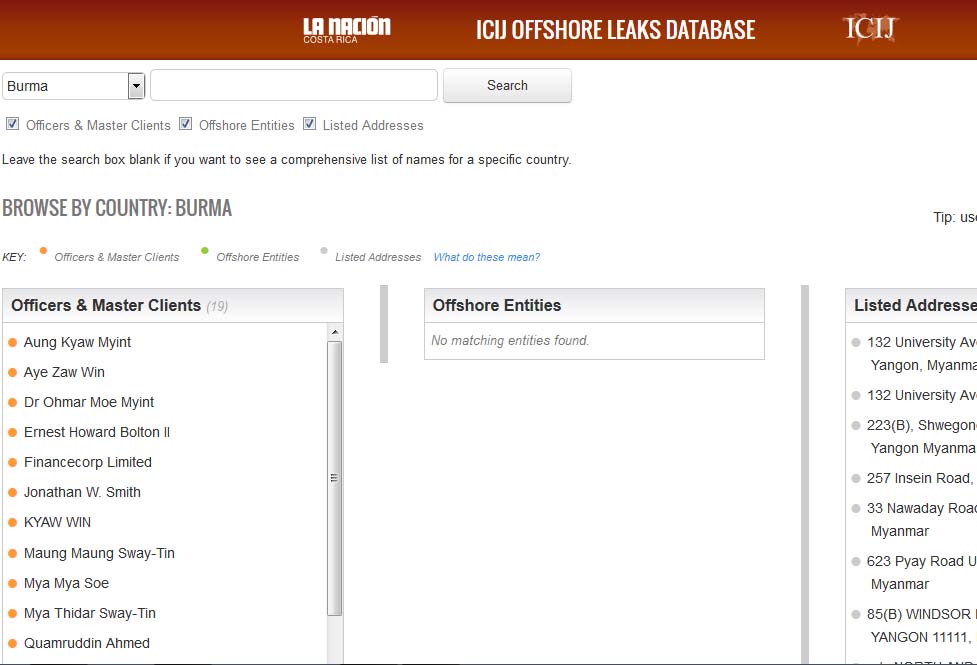The image size is (977, 665).
Task: Click grey bullet beside 85(B) WINDSOR
Action: point(856,615)
